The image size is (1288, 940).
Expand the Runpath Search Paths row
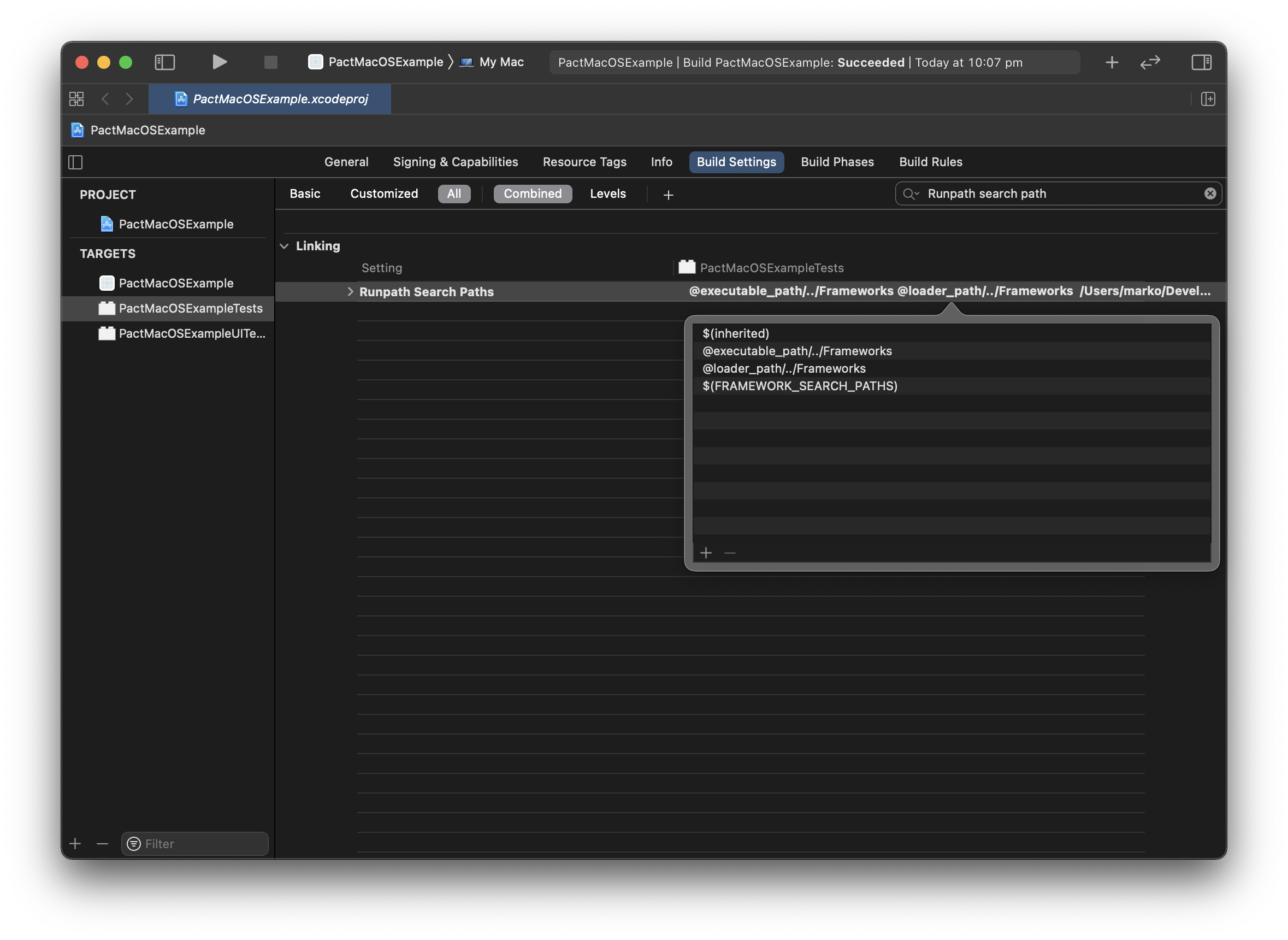point(350,291)
